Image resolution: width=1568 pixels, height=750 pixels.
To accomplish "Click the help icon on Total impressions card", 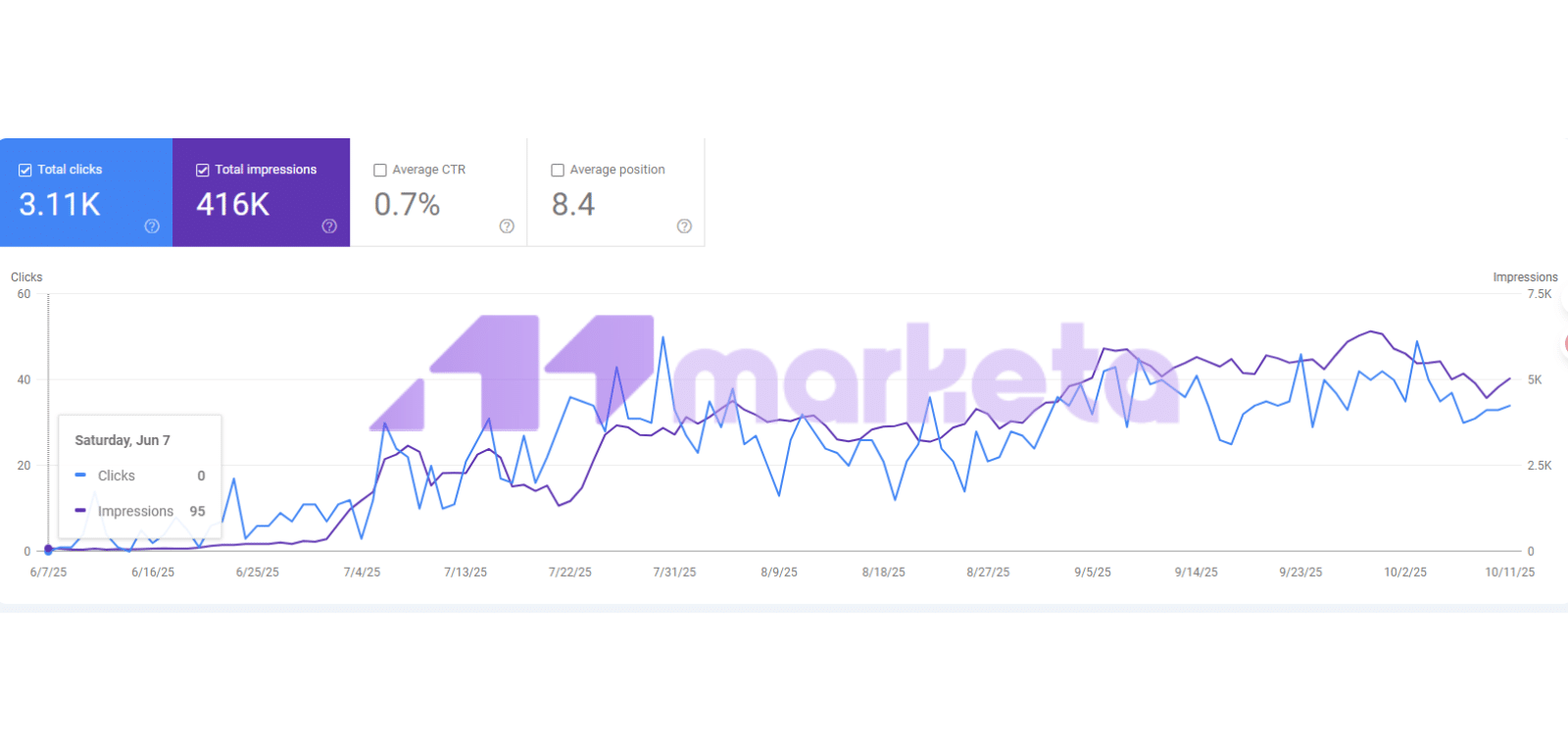I will pos(329,226).
